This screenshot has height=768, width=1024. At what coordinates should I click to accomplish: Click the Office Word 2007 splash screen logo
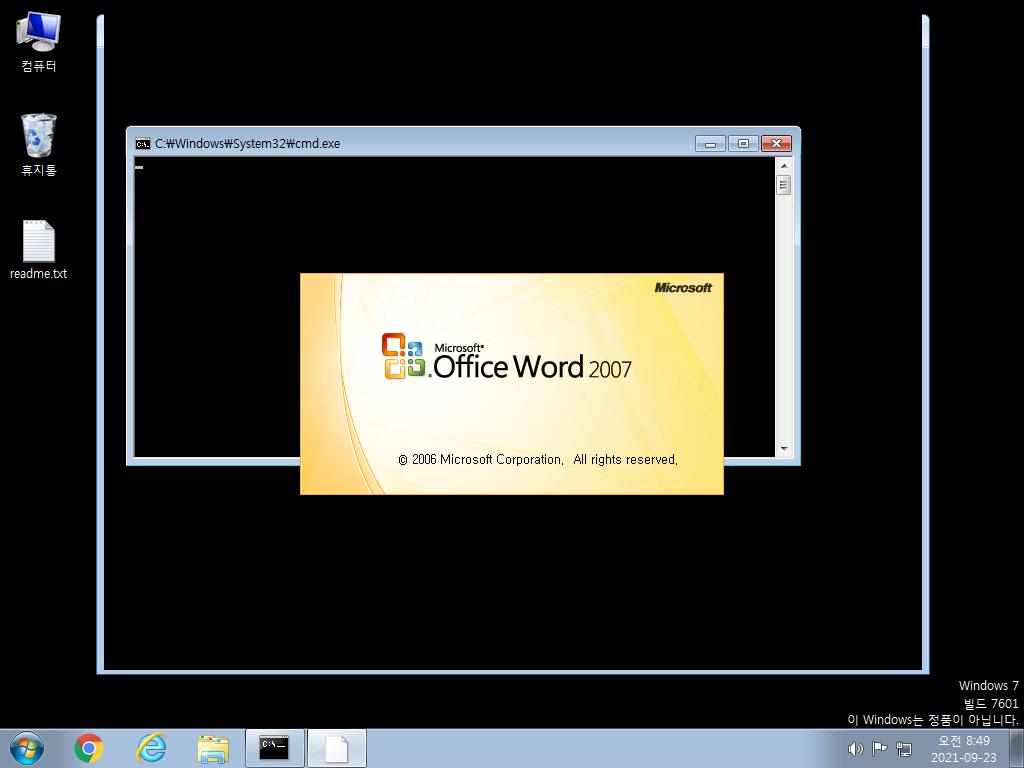pos(507,357)
